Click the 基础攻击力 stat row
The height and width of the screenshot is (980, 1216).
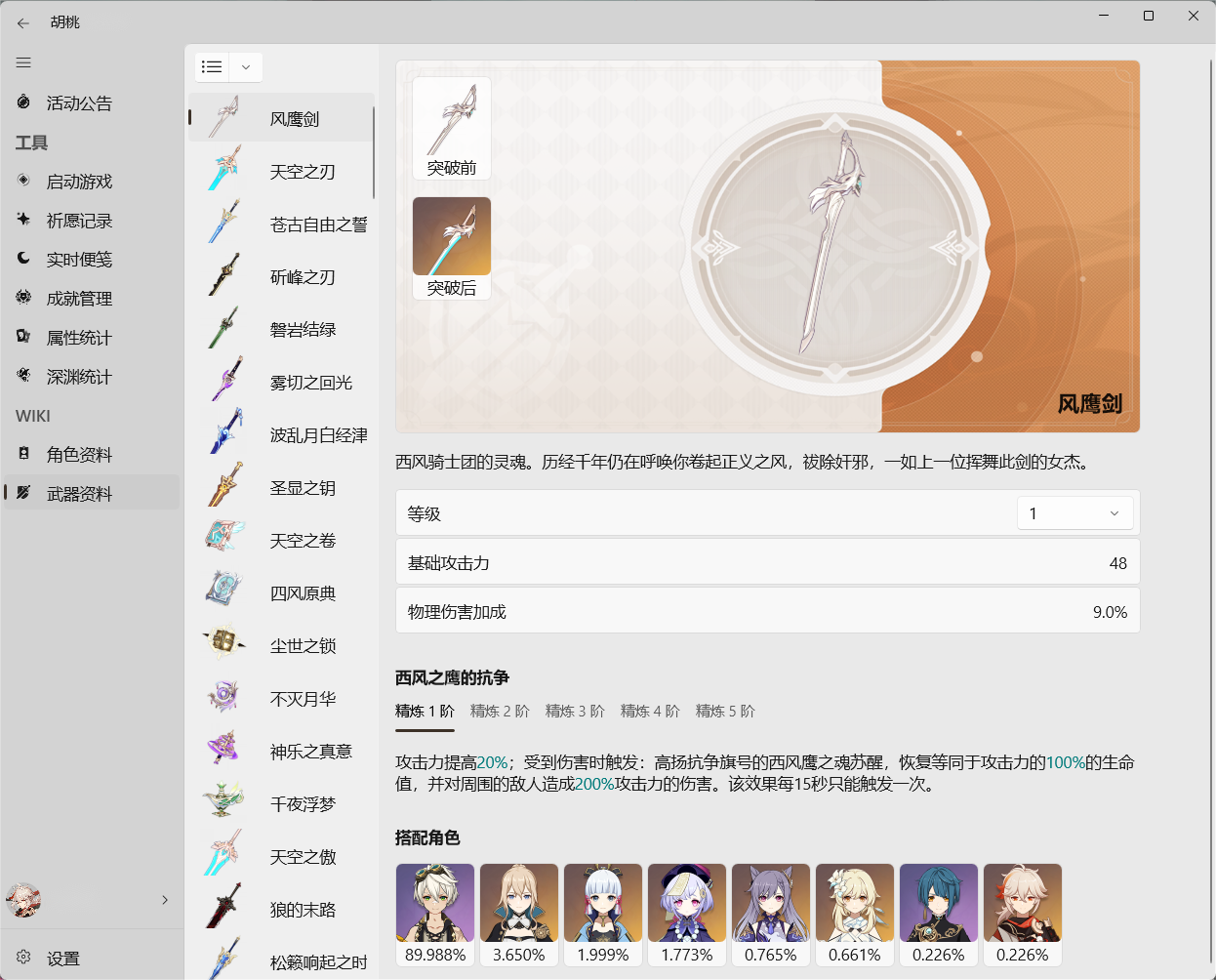tap(767, 562)
